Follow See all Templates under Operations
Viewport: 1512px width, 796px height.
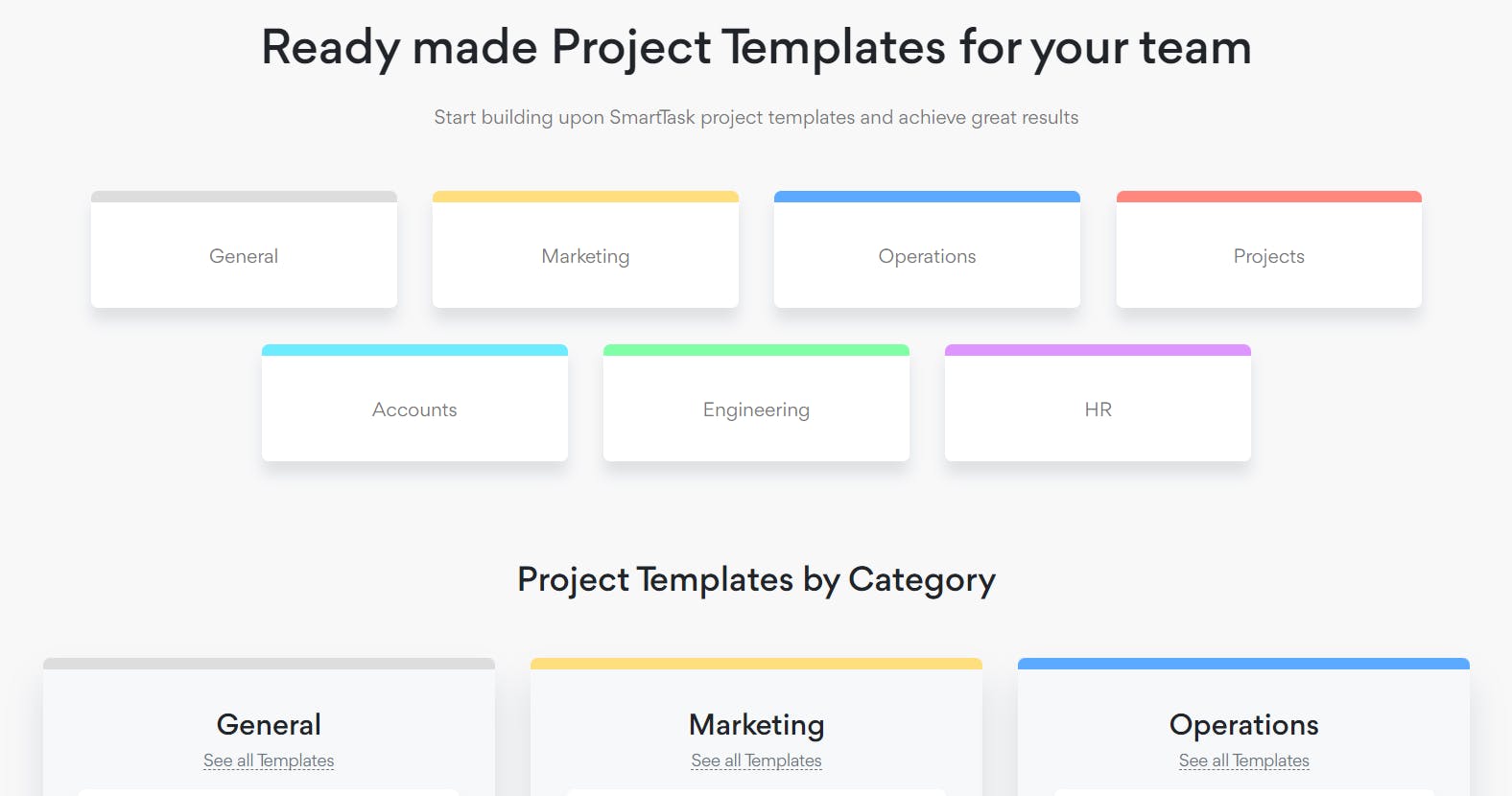[1243, 761]
